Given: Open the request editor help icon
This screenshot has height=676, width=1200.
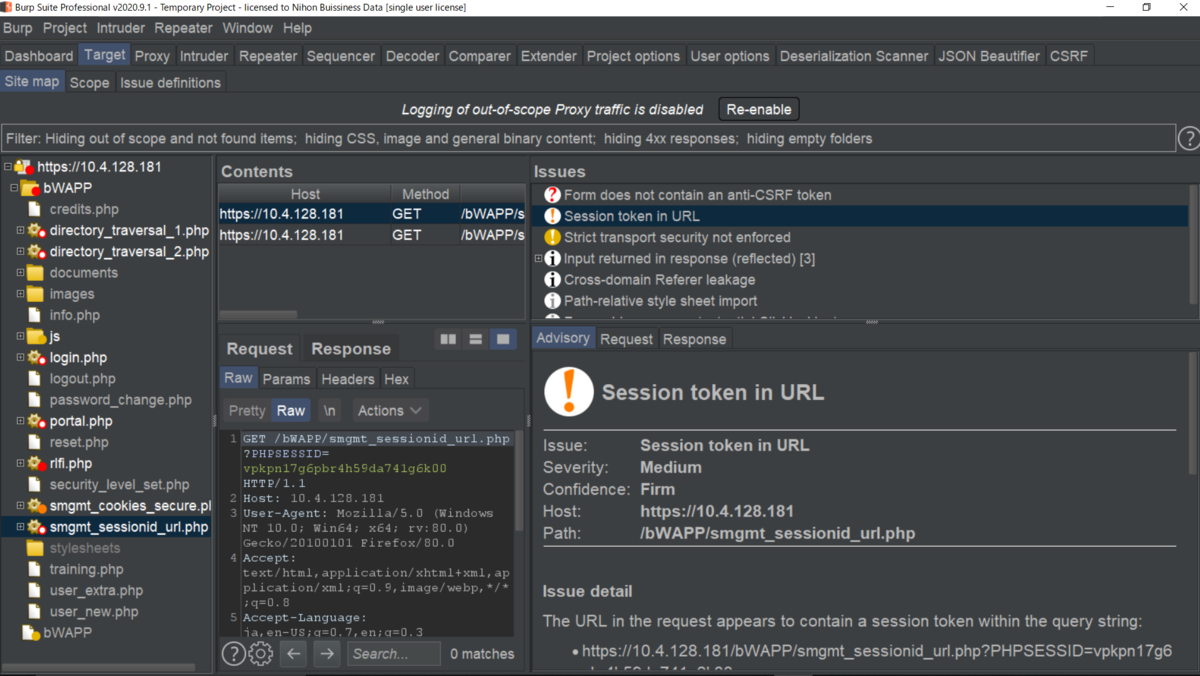Looking at the screenshot, I should point(233,654).
